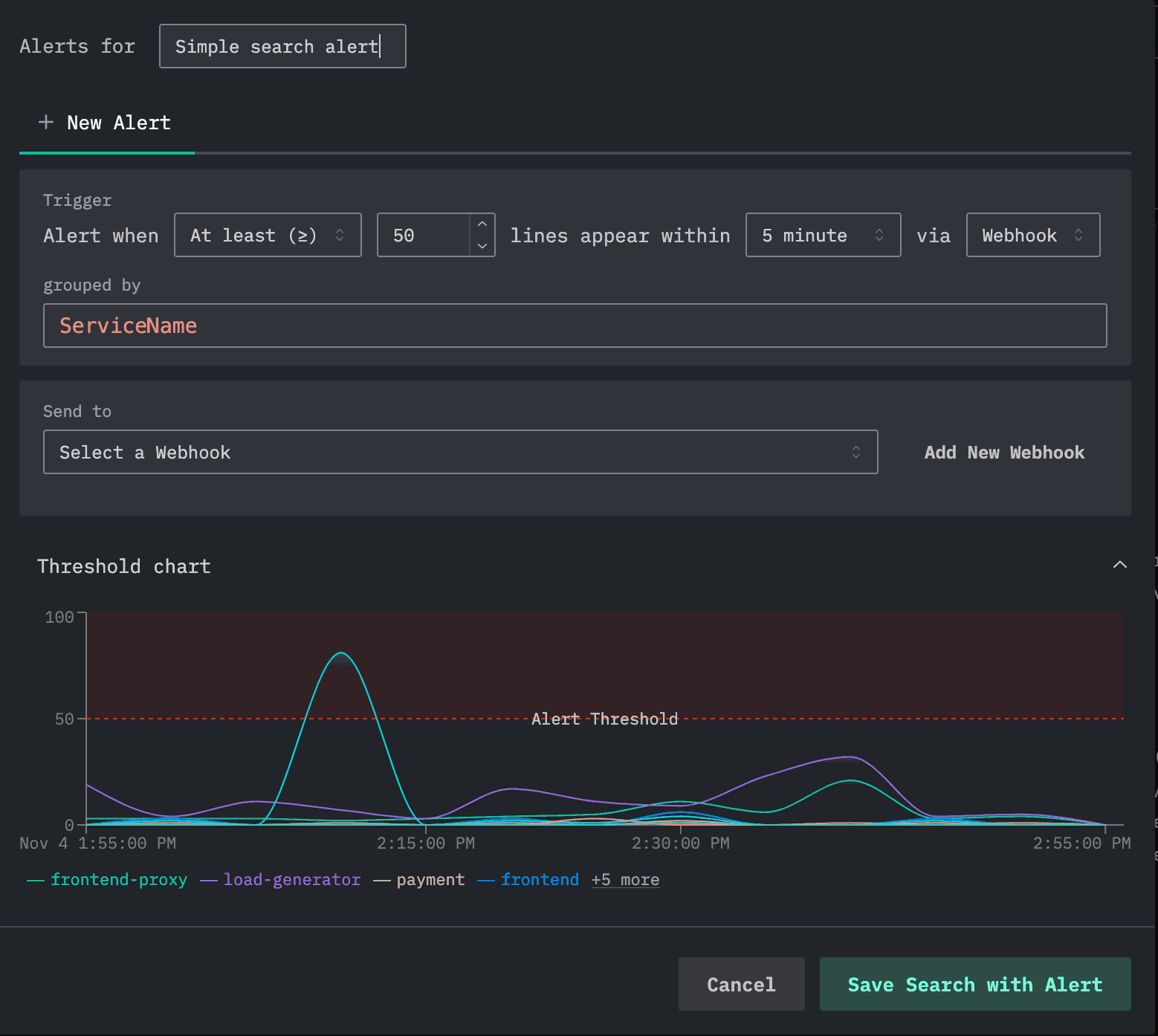Click the alert name input field
Screen dimensions: 1158x1036
coord(282,47)
